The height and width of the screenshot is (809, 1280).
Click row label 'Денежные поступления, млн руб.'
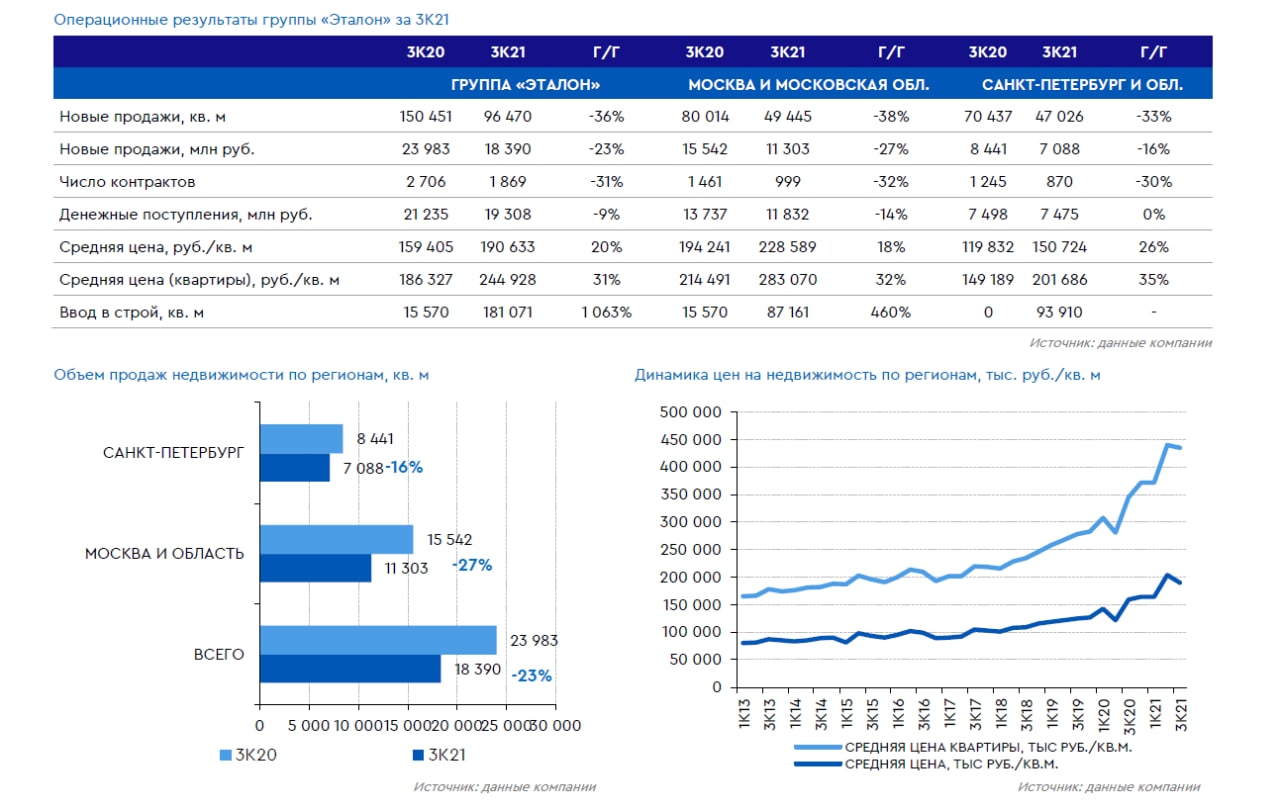pyautogui.click(x=186, y=214)
